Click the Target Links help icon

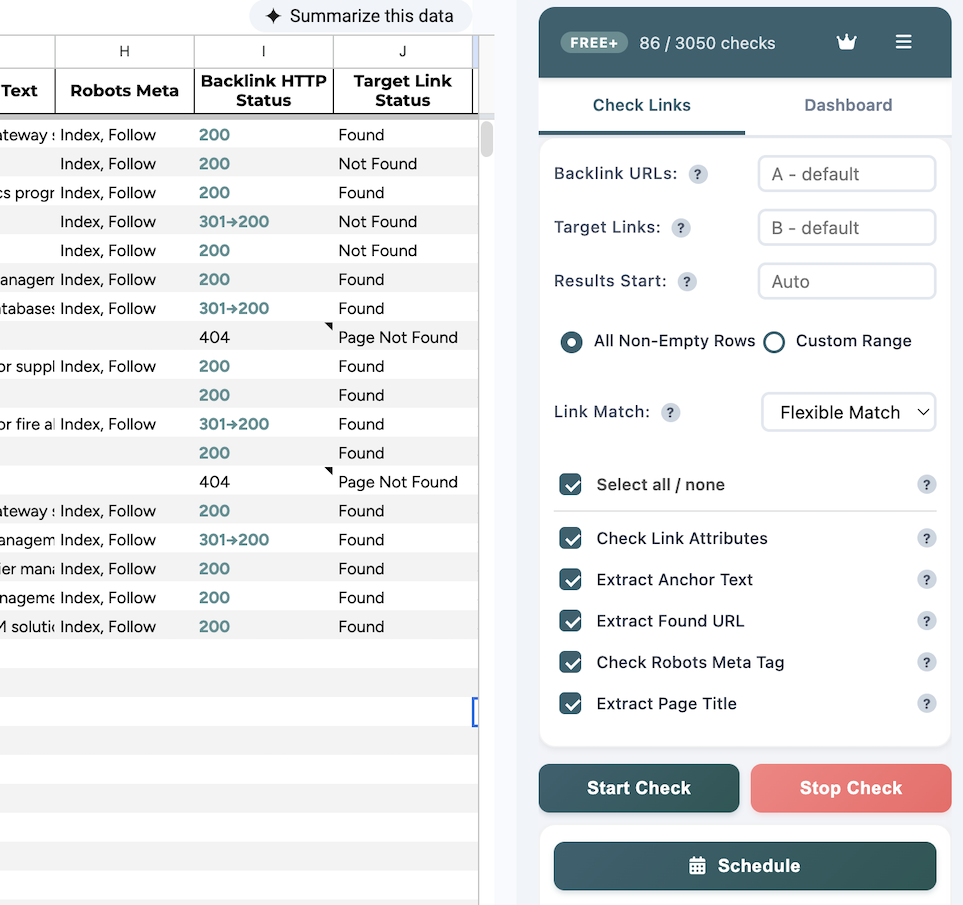680,228
